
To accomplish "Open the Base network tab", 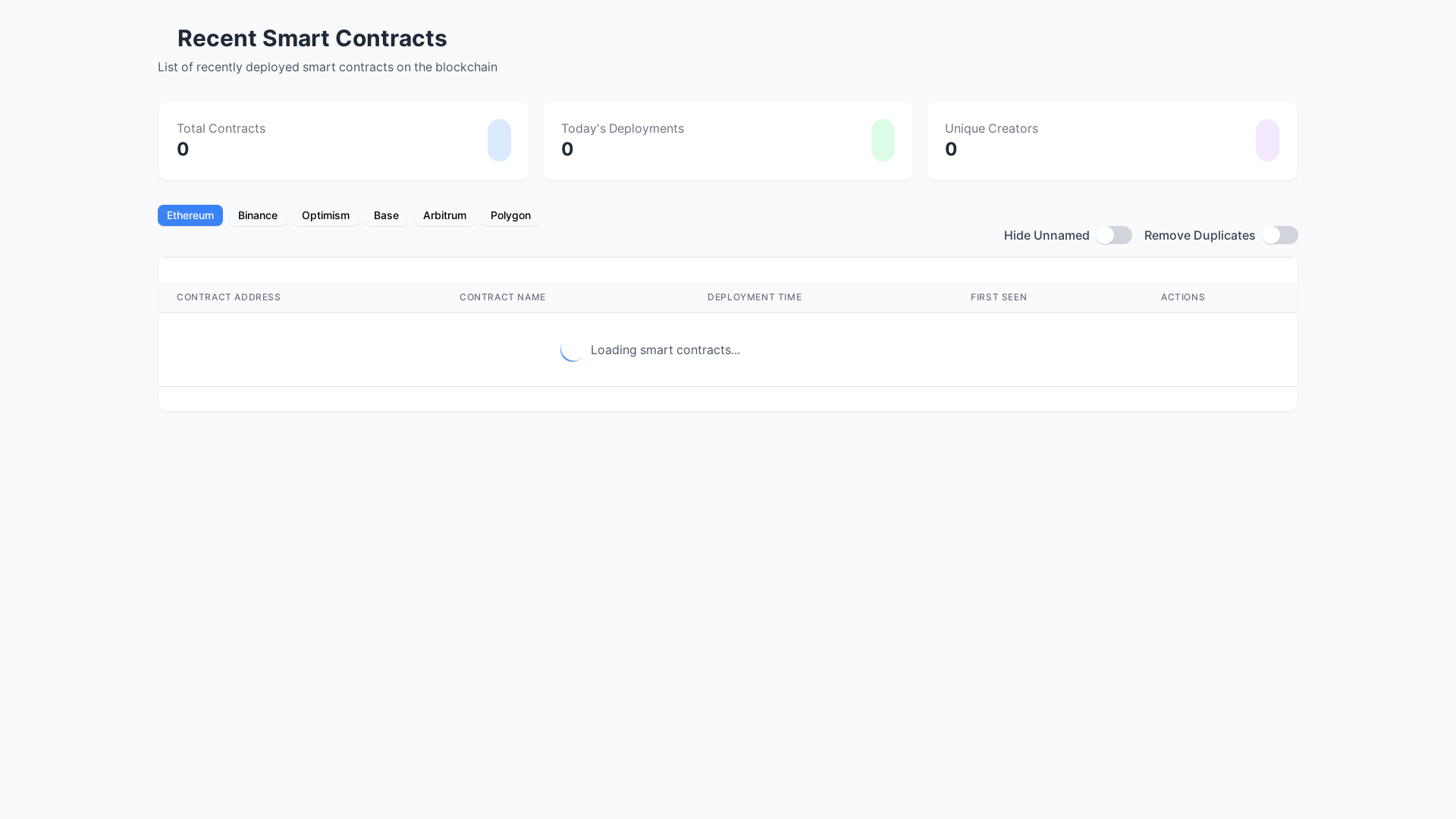I will click(386, 215).
